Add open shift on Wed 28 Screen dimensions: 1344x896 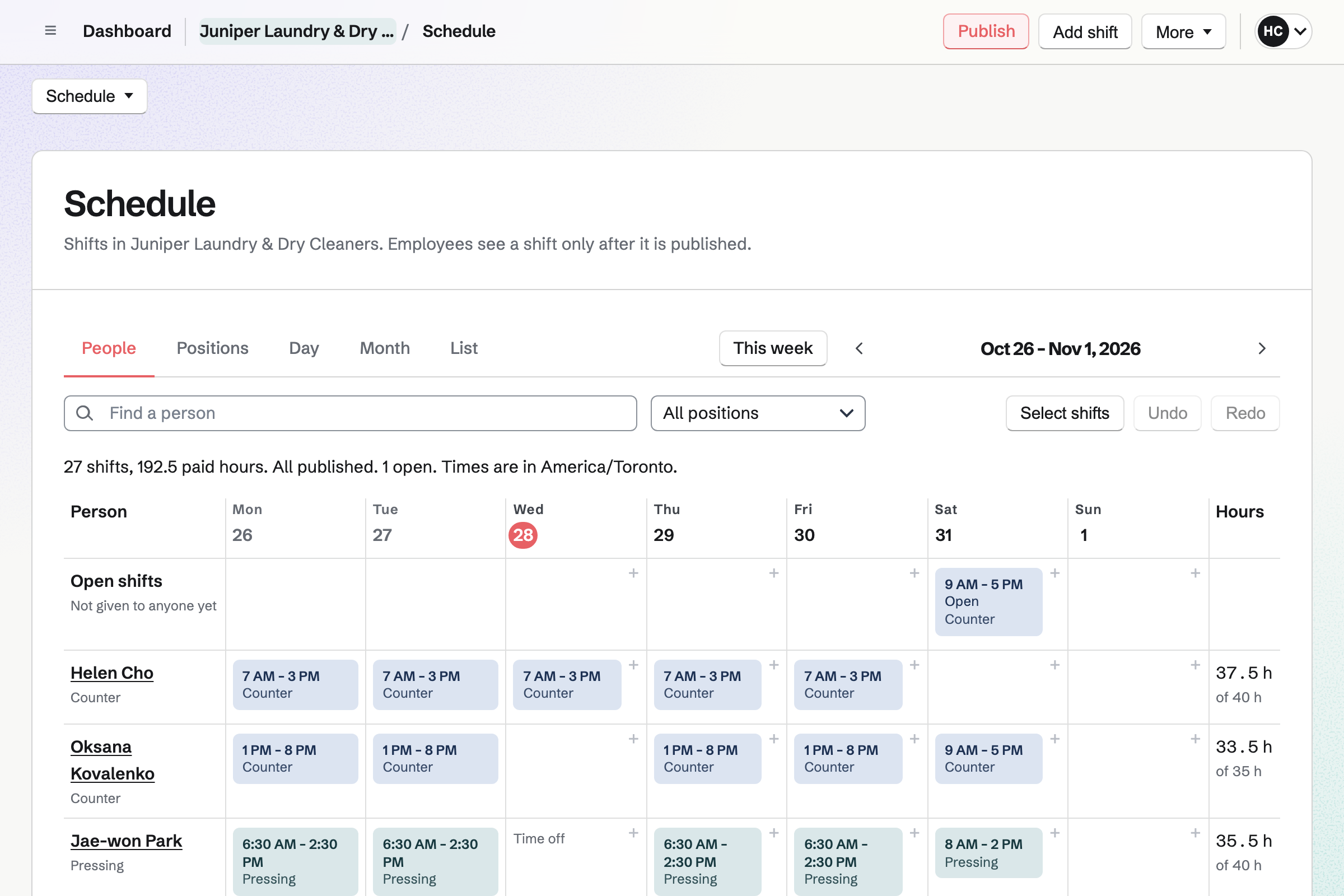coord(633,573)
